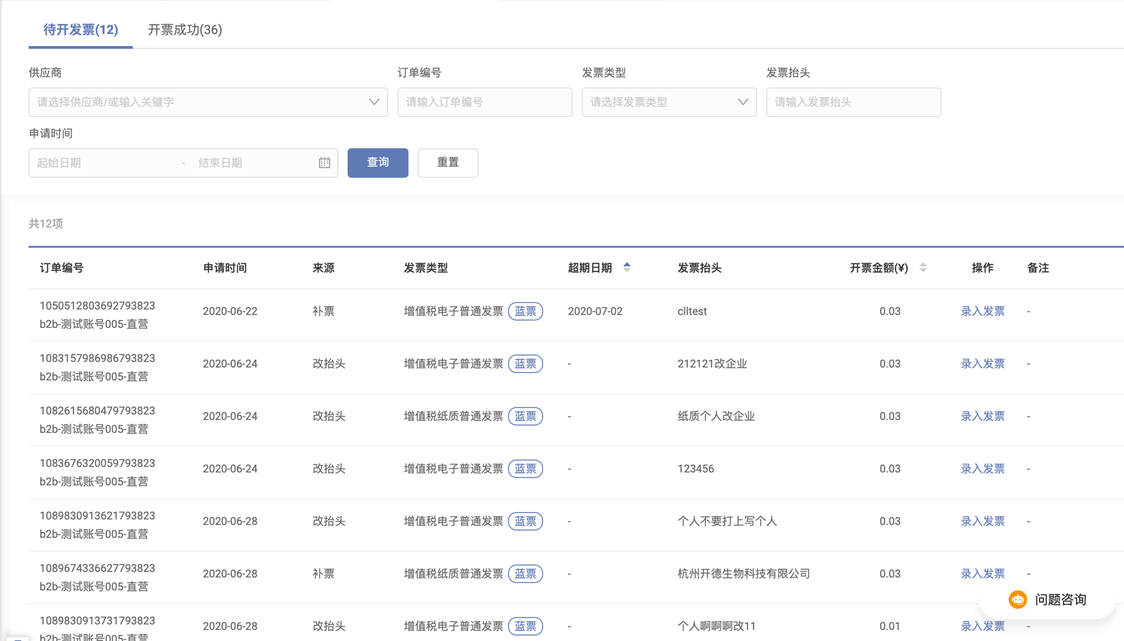The width and height of the screenshot is (1124, 641).
Task: Click 录入发票 for order 1082615680479793823
Action: (x=983, y=416)
